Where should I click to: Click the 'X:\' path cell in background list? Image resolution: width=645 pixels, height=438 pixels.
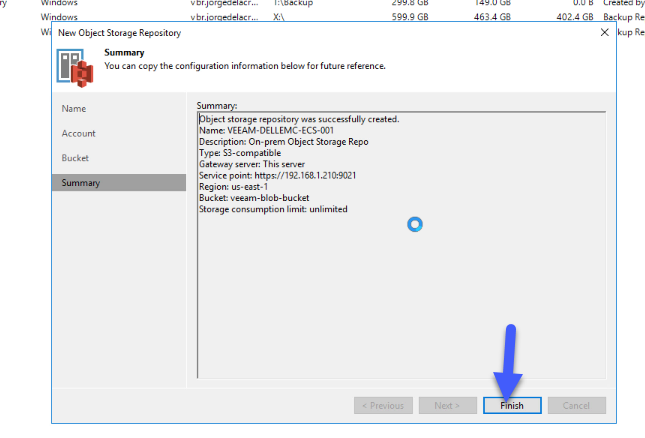point(279,17)
